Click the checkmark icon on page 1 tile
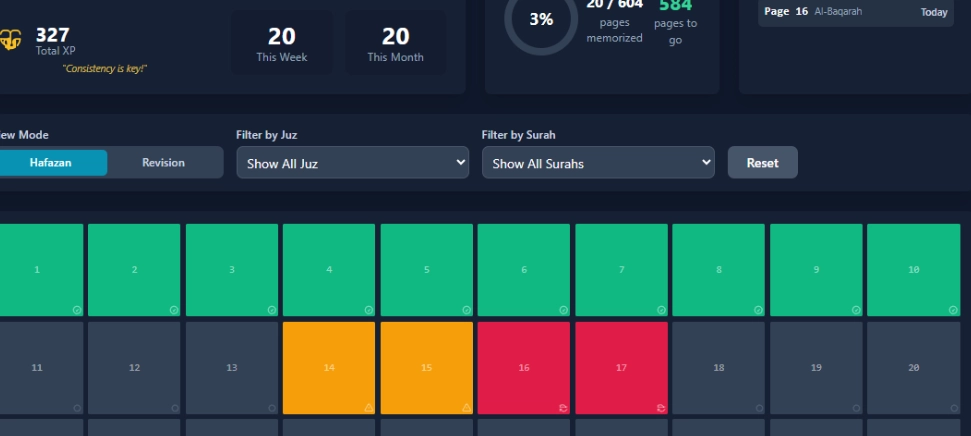The height and width of the screenshot is (436, 971). coord(77,310)
